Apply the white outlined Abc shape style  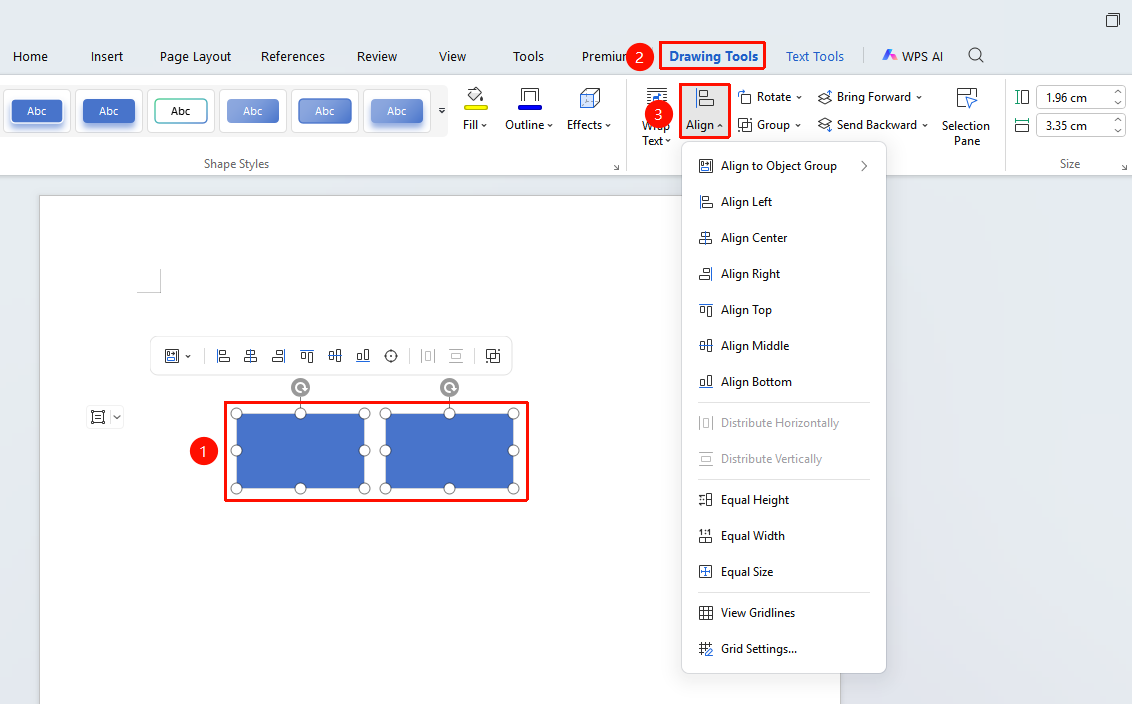coord(180,111)
